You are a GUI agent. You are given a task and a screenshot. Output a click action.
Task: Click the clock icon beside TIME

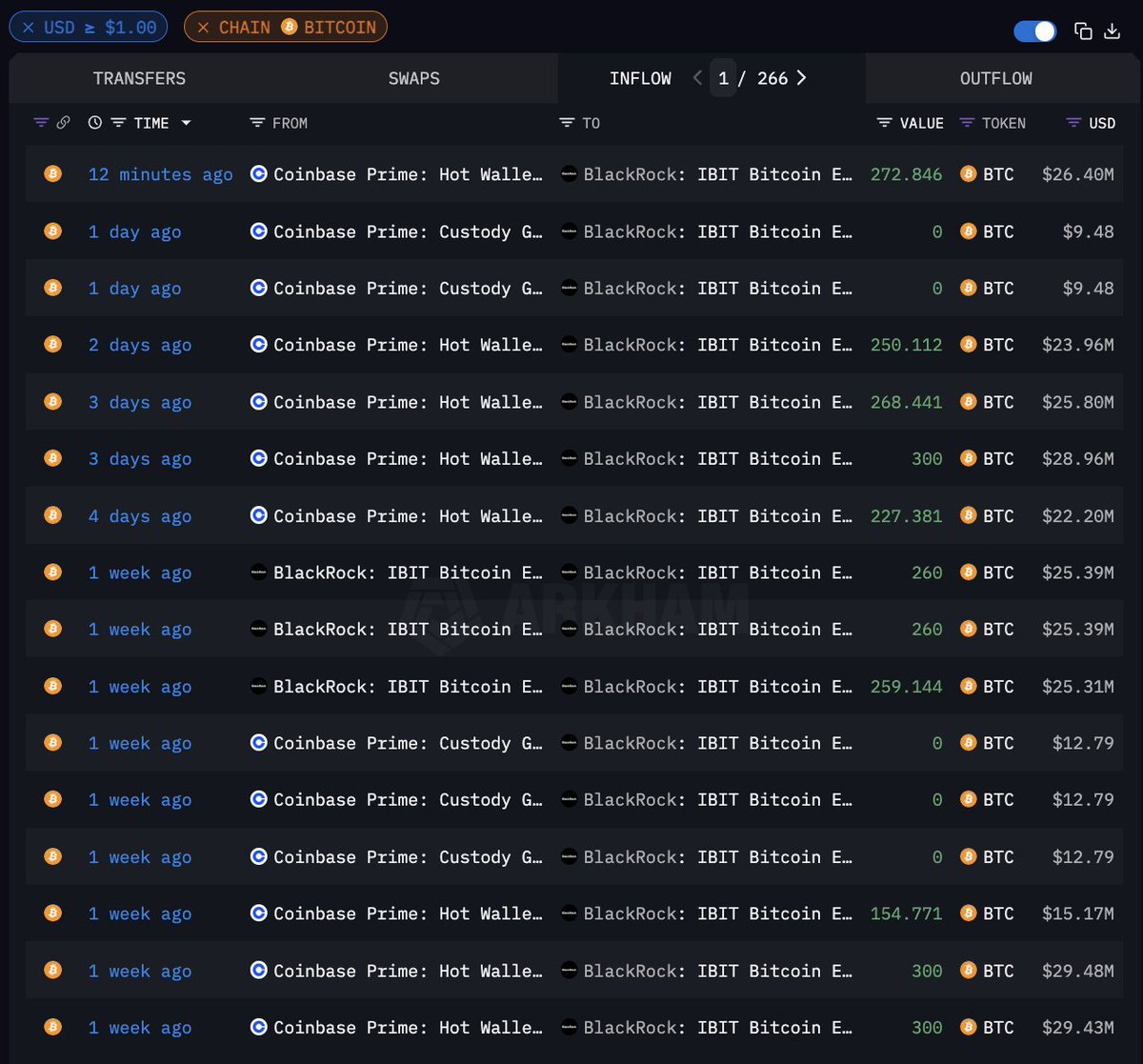94,123
